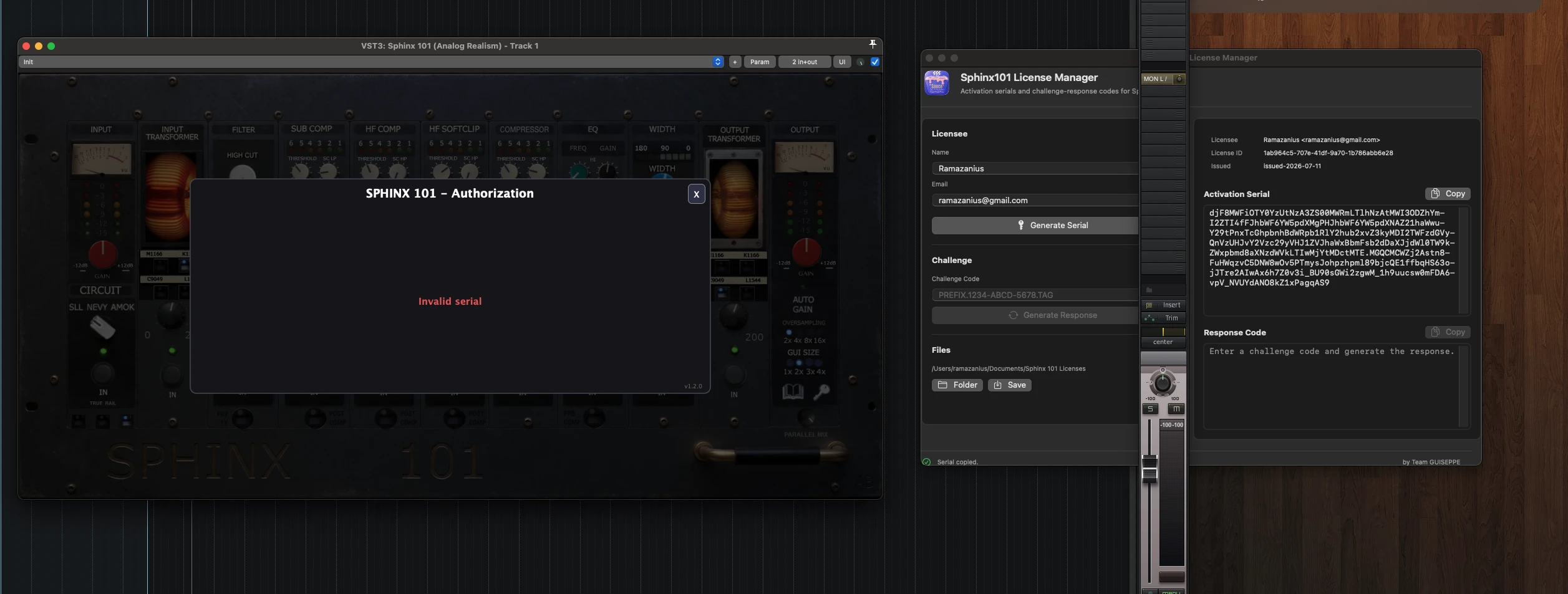Pin the Sphinx 101 plugin window on top
The width and height of the screenshot is (1568, 594).
point(873,44)
